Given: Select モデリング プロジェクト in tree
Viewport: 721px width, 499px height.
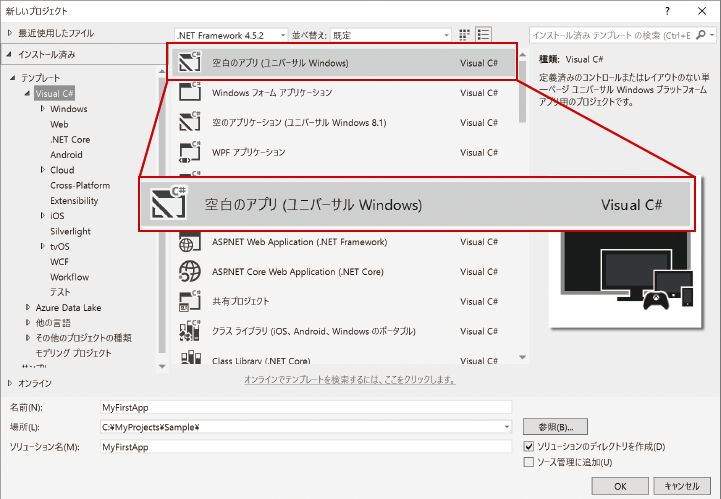Looking at the screenshot, I should click(x=74, y=353).
